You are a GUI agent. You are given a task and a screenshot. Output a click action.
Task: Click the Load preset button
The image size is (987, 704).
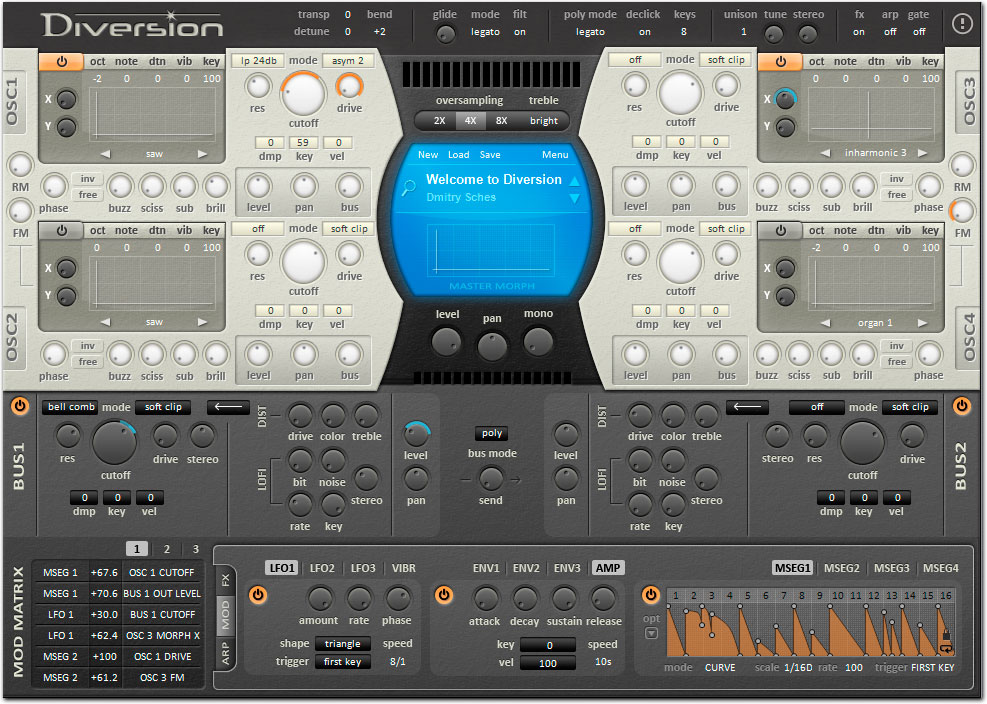pyautogui.click(x=458, y=155)
